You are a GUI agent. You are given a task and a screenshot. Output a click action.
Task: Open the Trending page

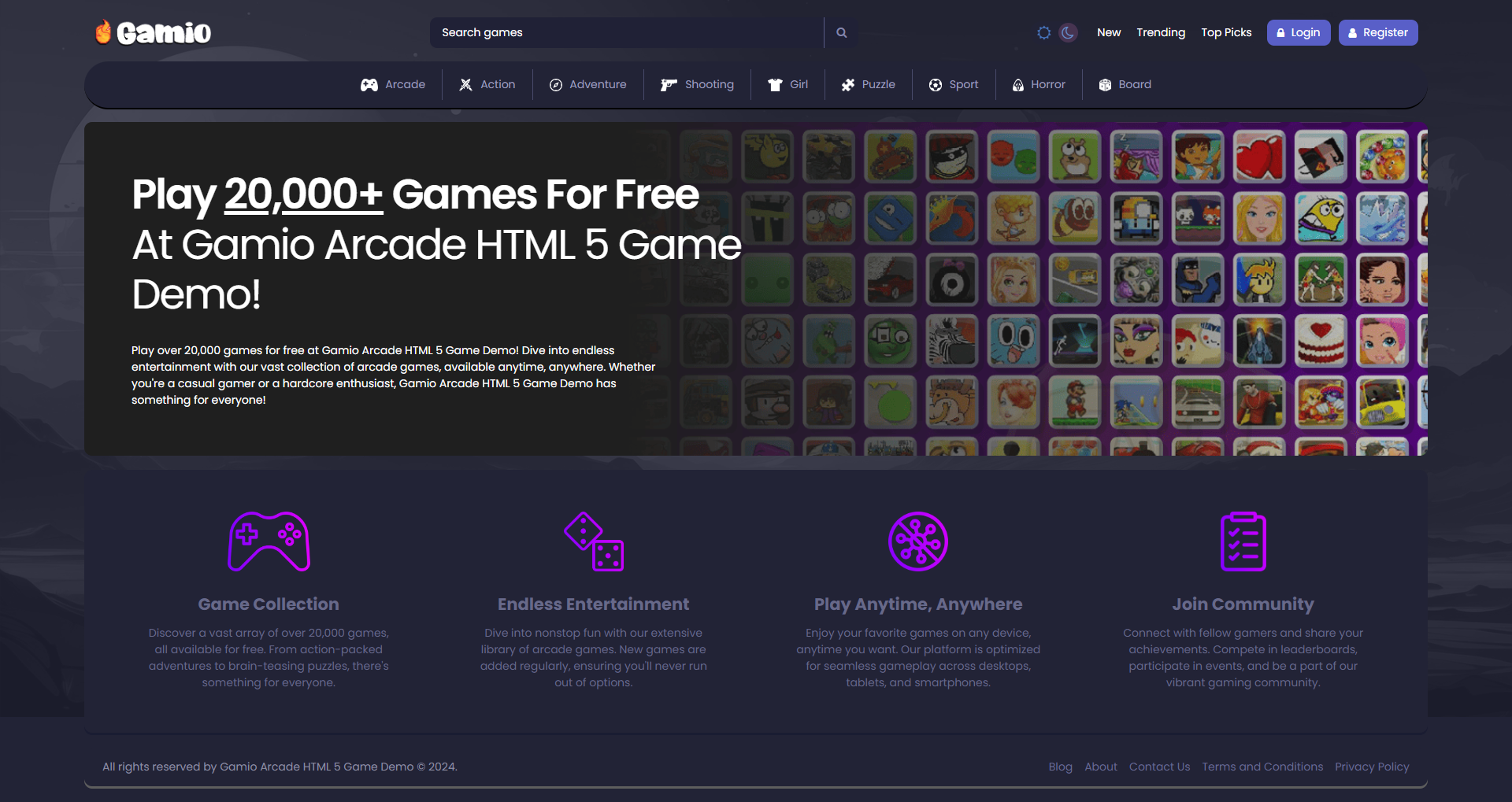coord(1161,32)
